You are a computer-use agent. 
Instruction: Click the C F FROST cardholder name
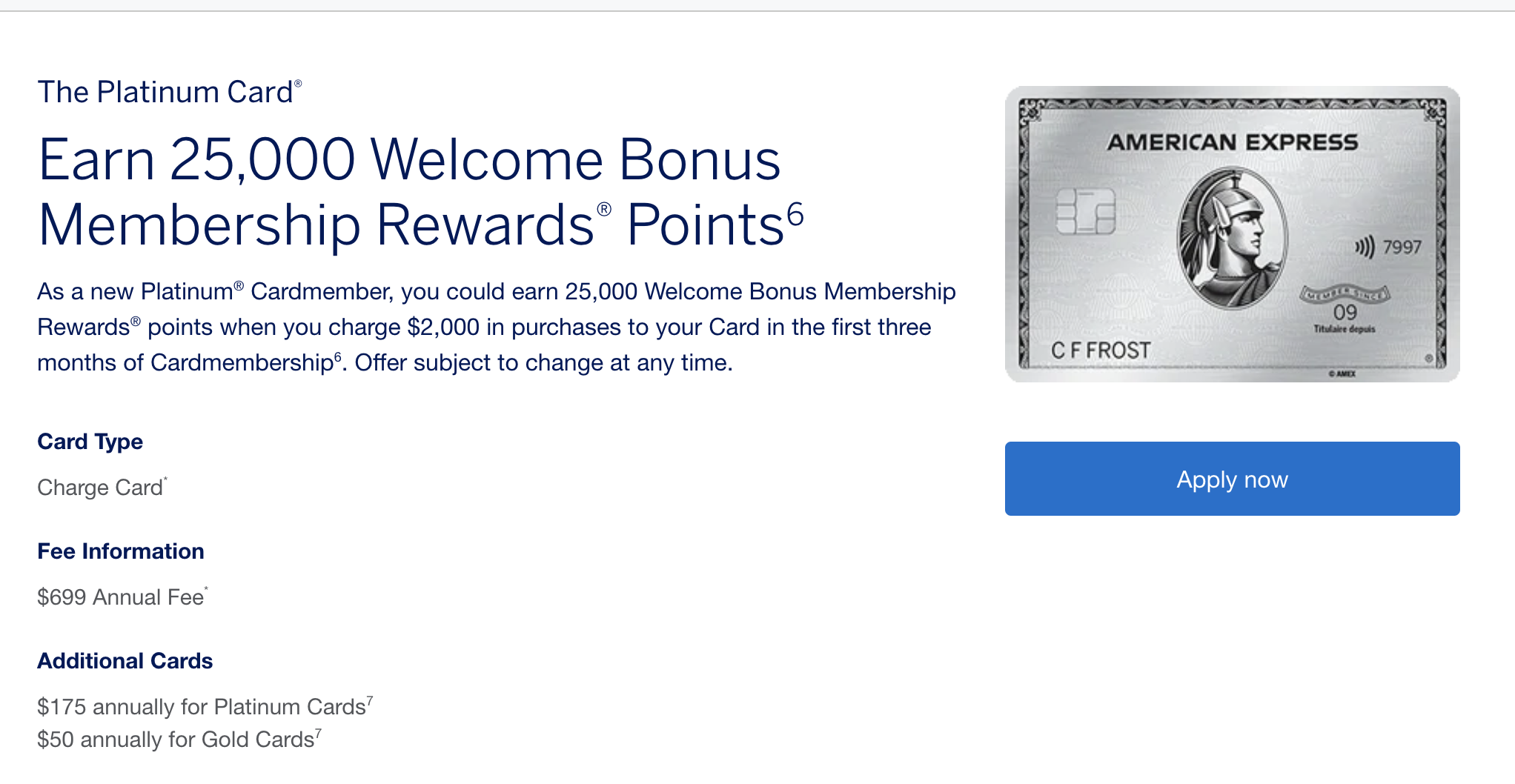pyautogui.click(x=1101, y=350)
